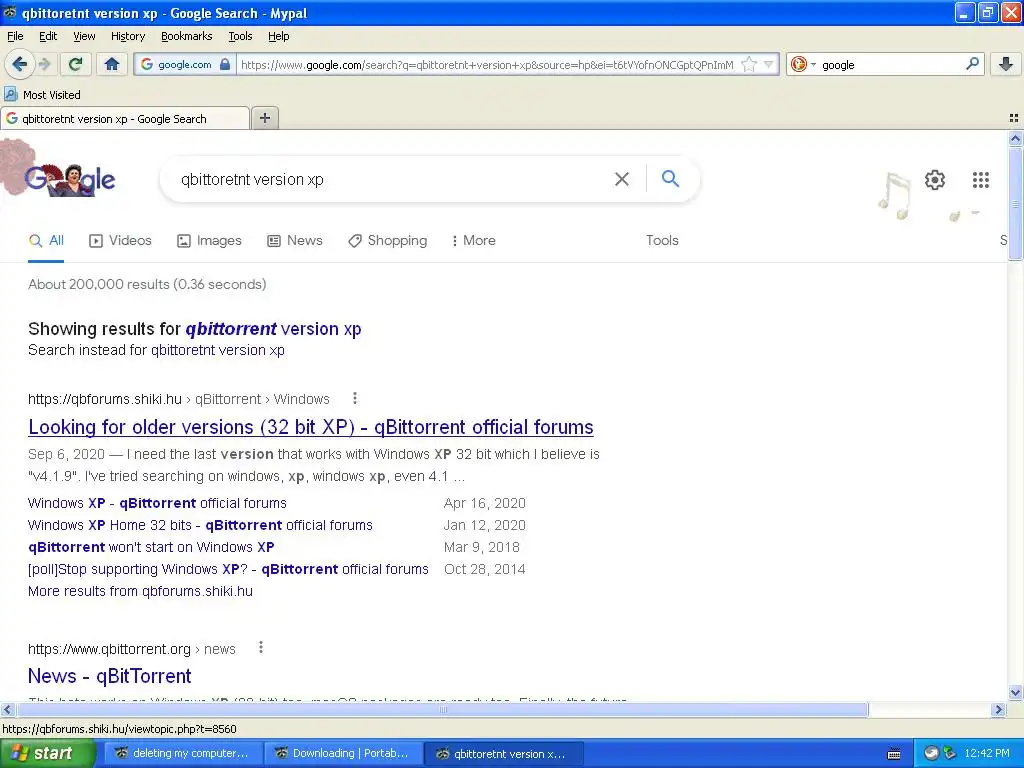Screen dimensions: 1024x768
Task: Click About 200,000 results text
Action: point(147,284)
